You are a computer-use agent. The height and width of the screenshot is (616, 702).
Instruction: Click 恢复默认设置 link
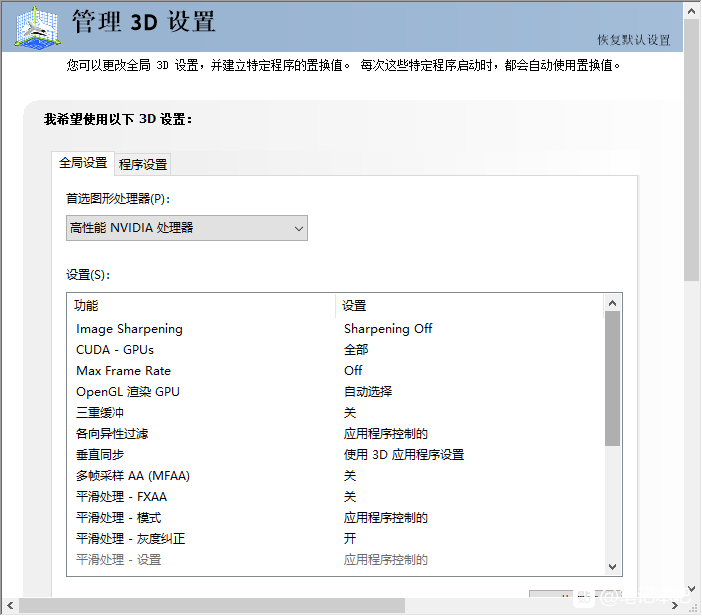[x=634, y=40]
